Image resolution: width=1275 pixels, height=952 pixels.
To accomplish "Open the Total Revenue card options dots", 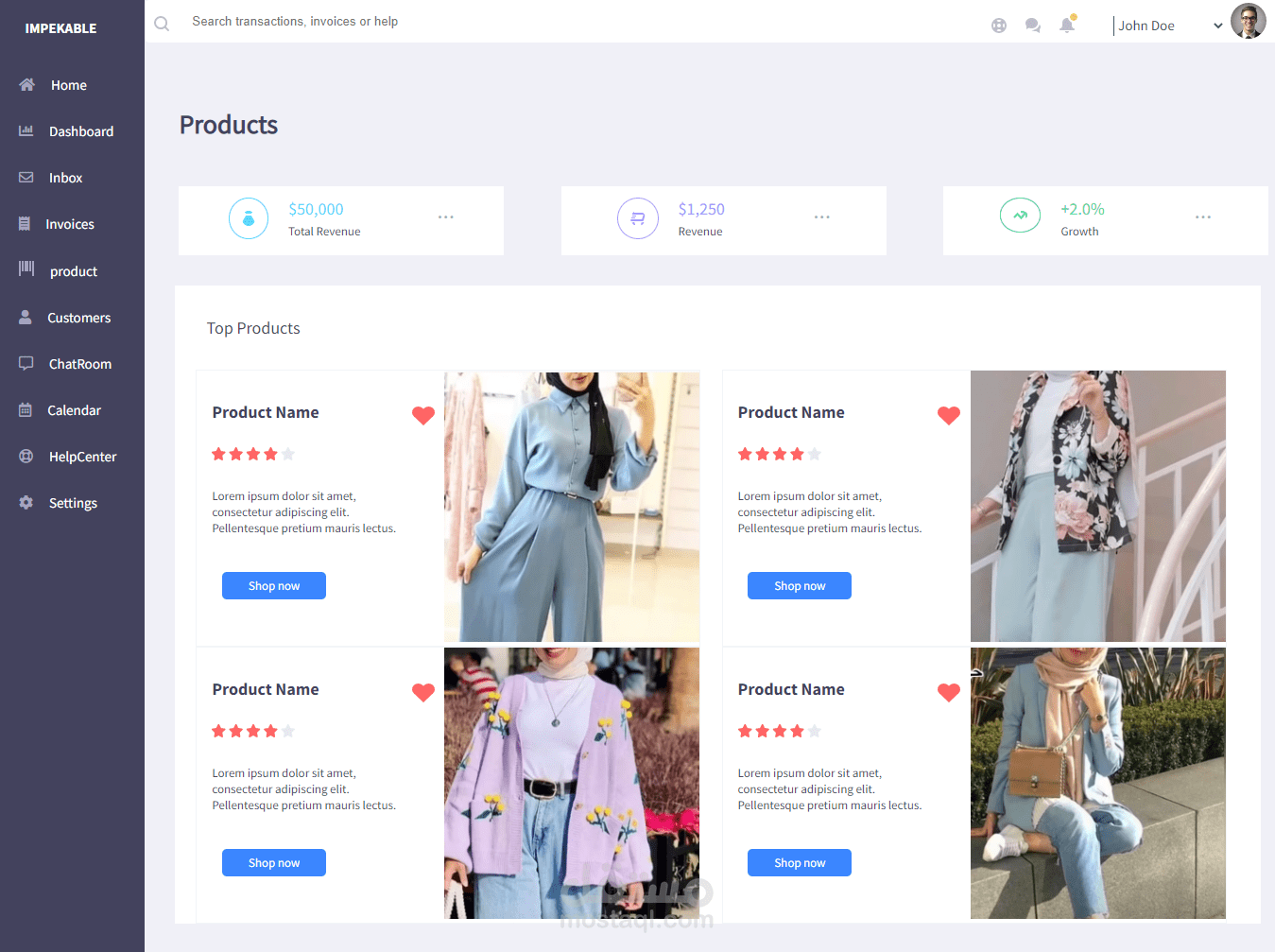I will 446,217.
